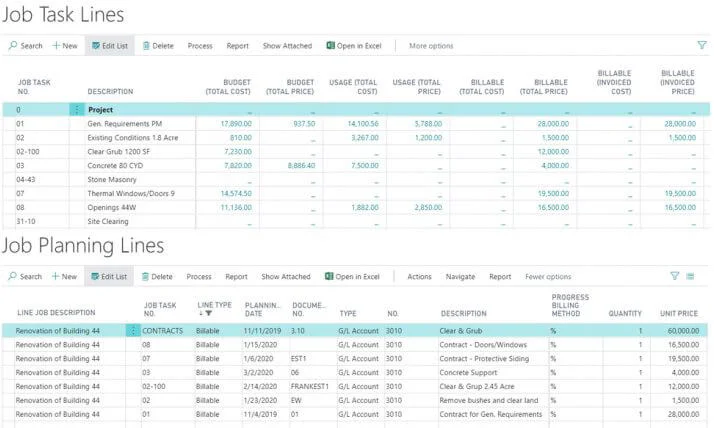Click Show Attached in Job Task Lines
The image size is (714, 428).
tap(287, 46)
